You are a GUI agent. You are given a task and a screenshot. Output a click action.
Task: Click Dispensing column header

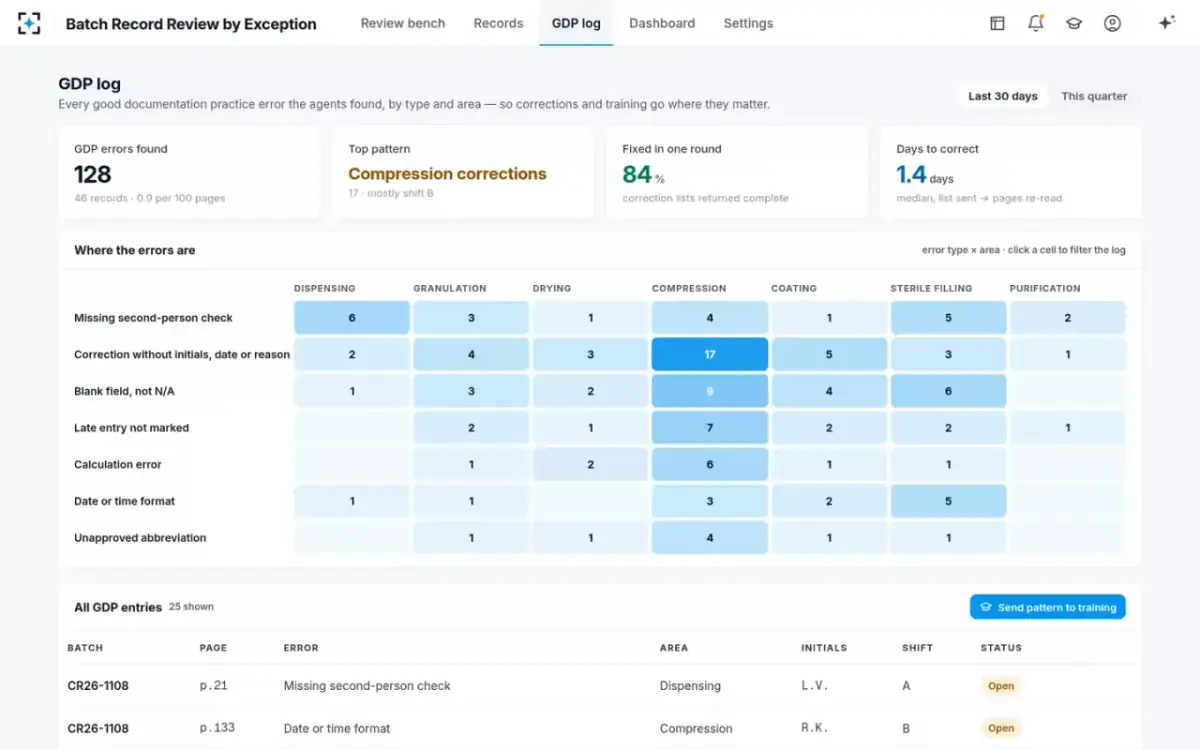coord(324,288)
